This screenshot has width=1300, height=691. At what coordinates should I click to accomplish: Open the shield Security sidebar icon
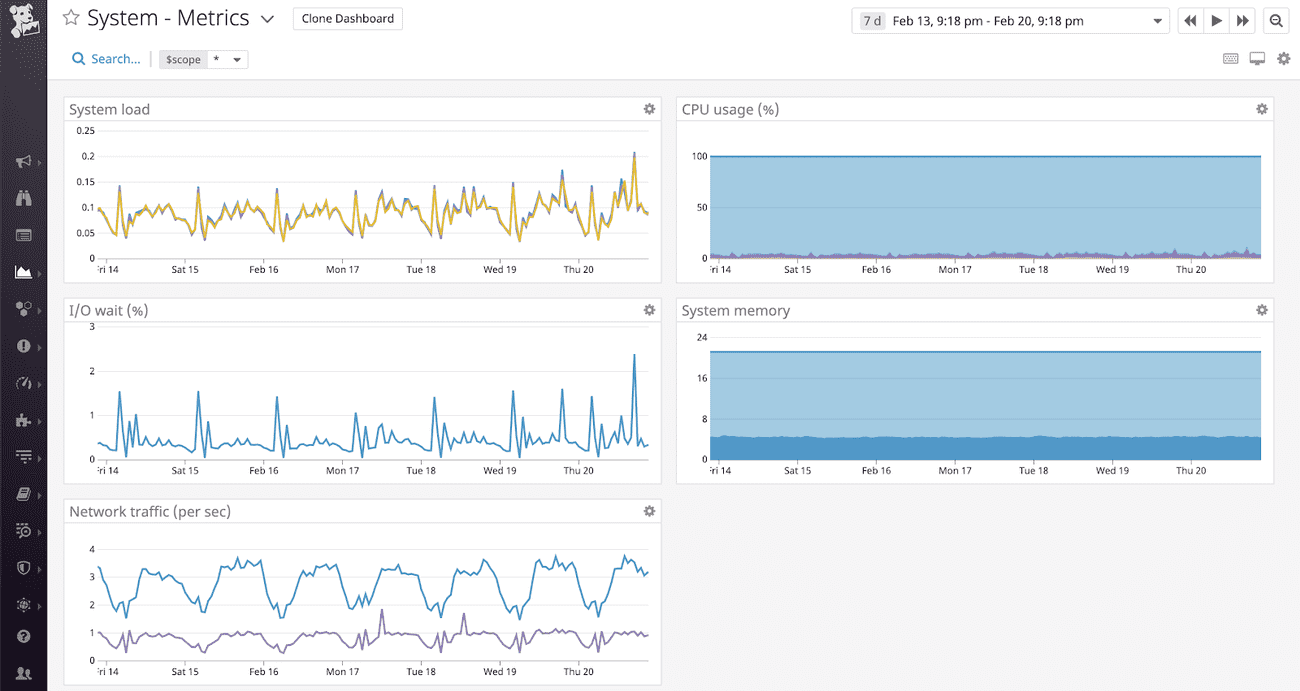(24, 568)
